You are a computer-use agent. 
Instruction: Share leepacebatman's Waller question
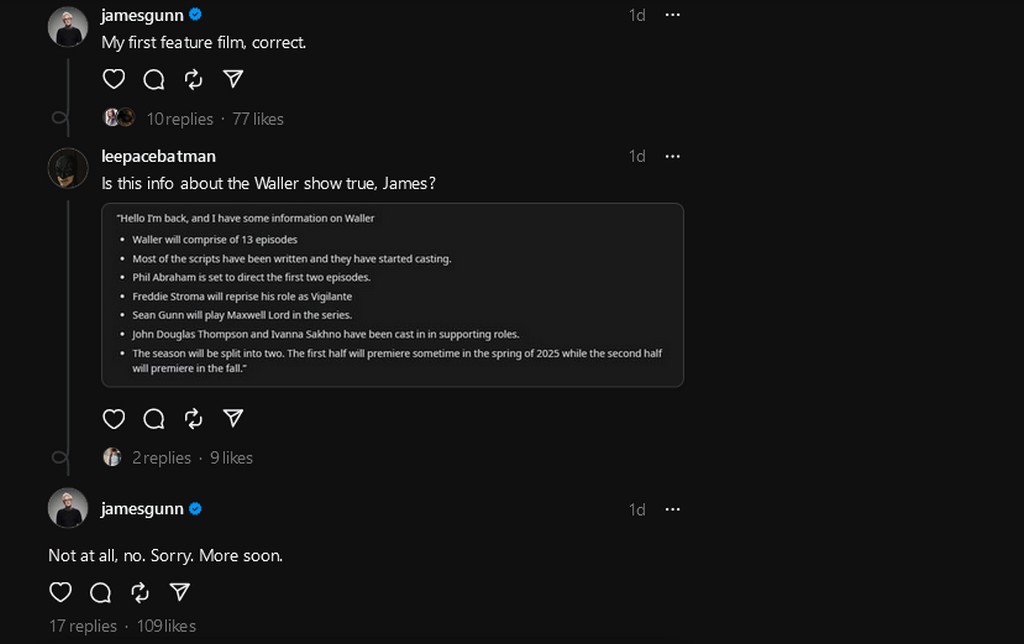point(233,418)
